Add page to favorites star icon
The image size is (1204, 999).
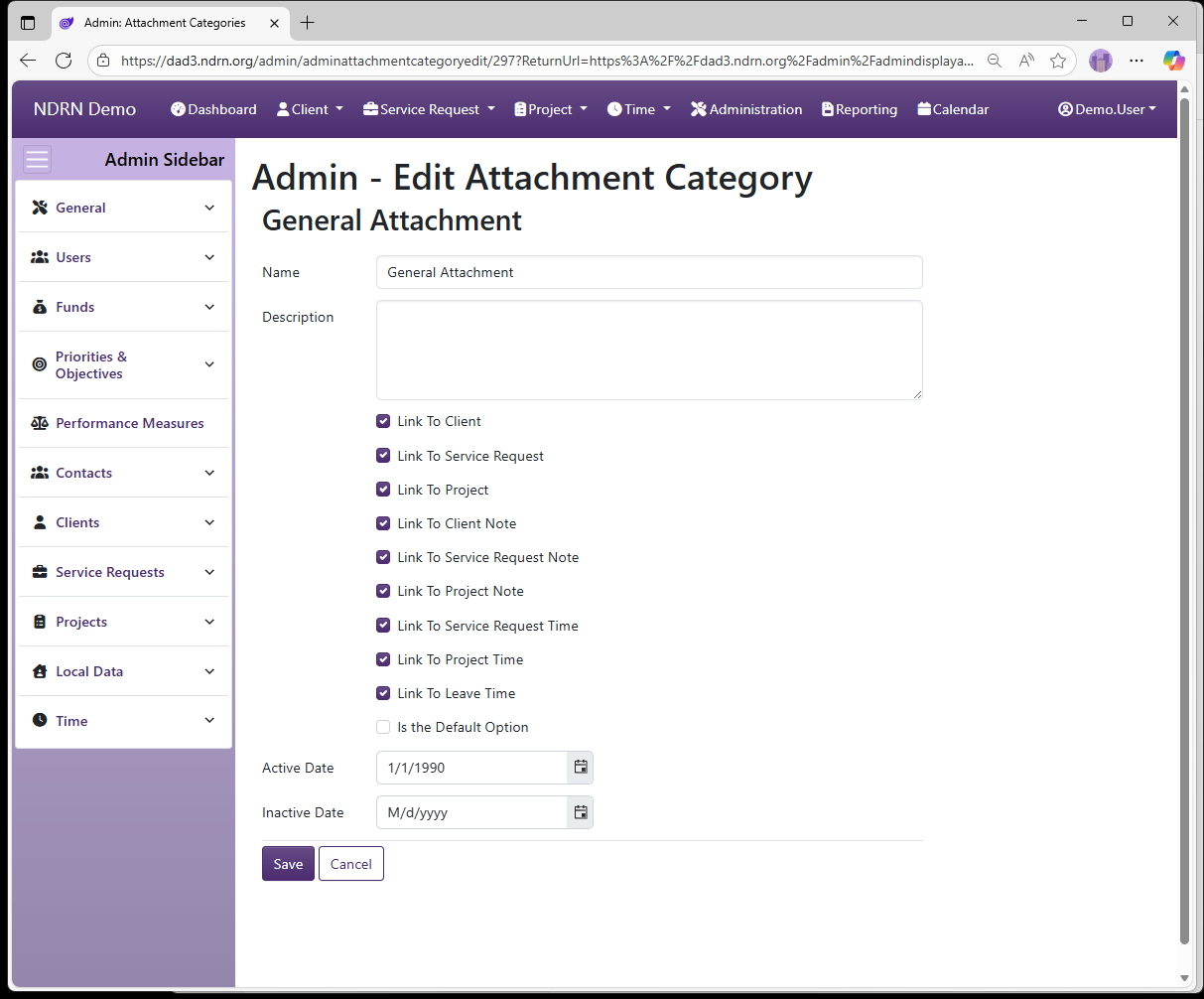tap(1058, 61)
